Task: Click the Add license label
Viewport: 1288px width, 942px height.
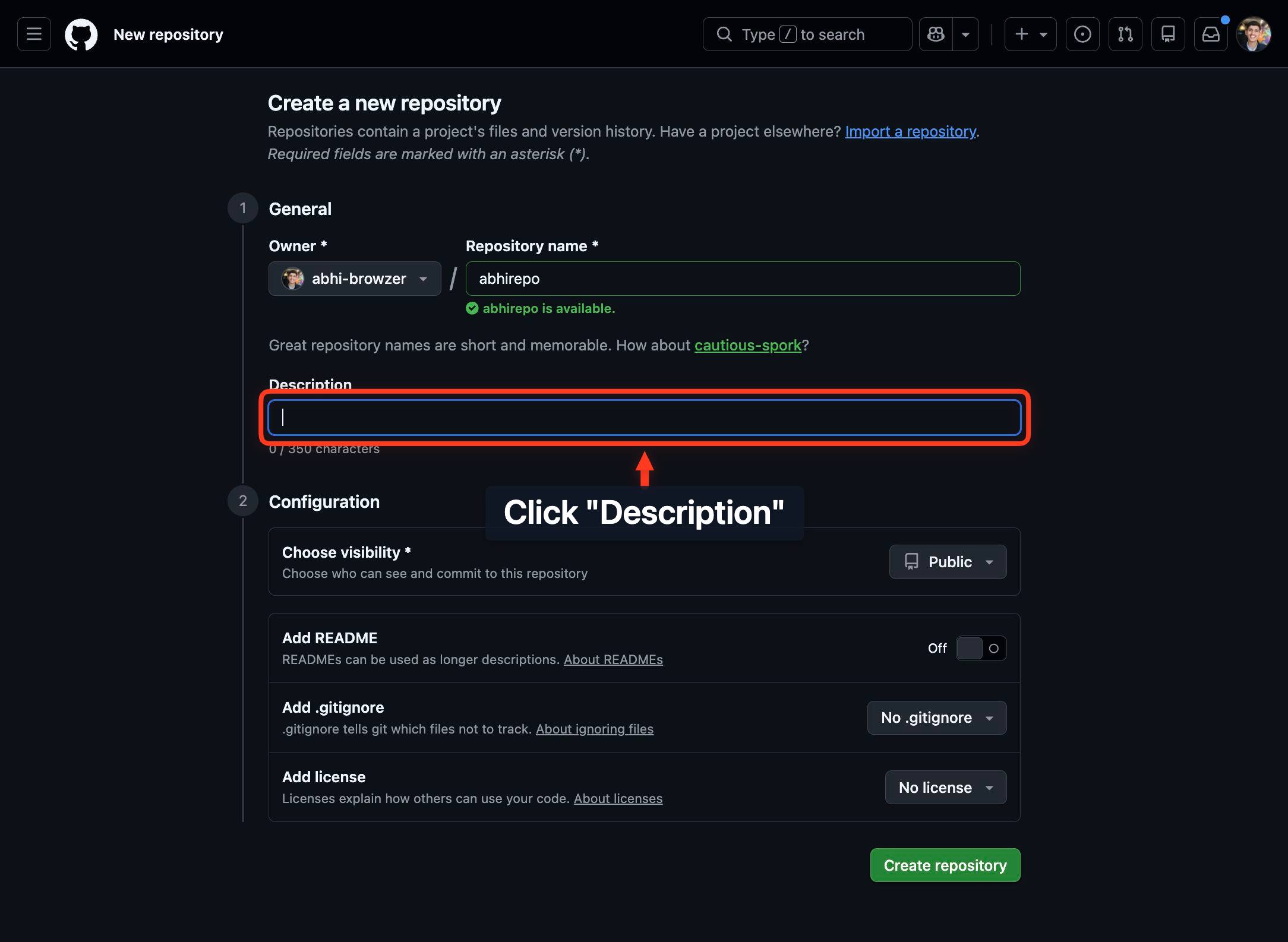Action: pos(324,777)
